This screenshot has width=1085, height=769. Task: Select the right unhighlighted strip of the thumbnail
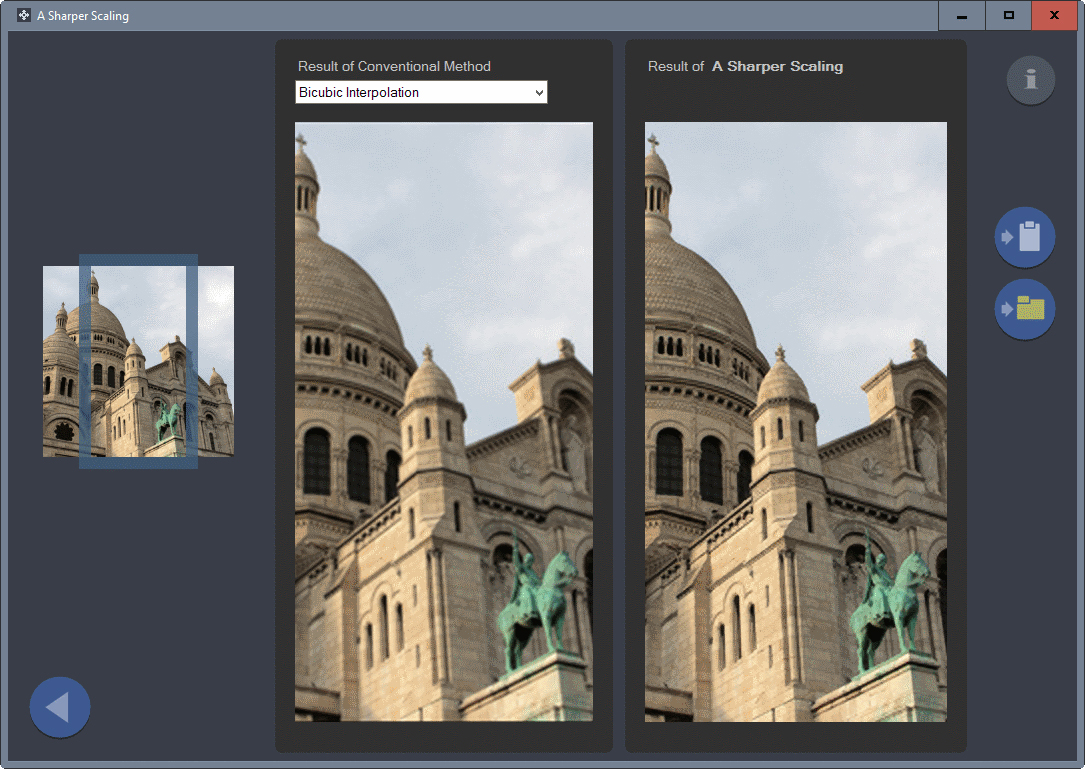tap(216, 360)
